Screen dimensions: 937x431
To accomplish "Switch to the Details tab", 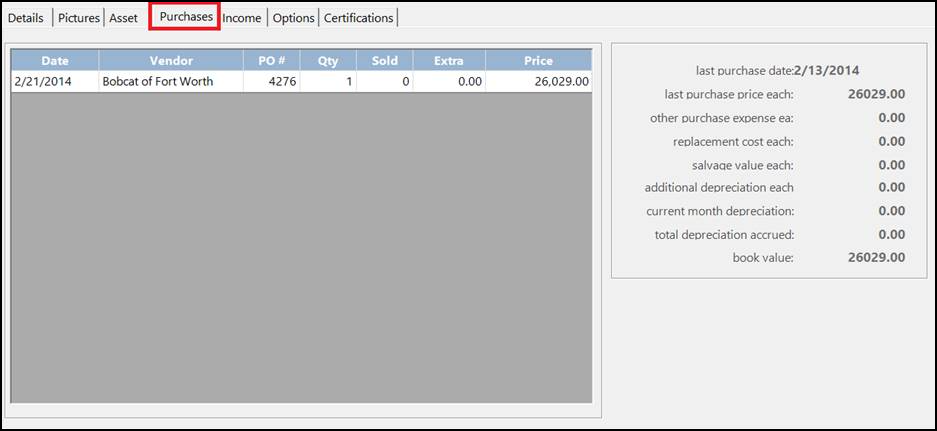I will pyautogui.click(x=26, y=18).
